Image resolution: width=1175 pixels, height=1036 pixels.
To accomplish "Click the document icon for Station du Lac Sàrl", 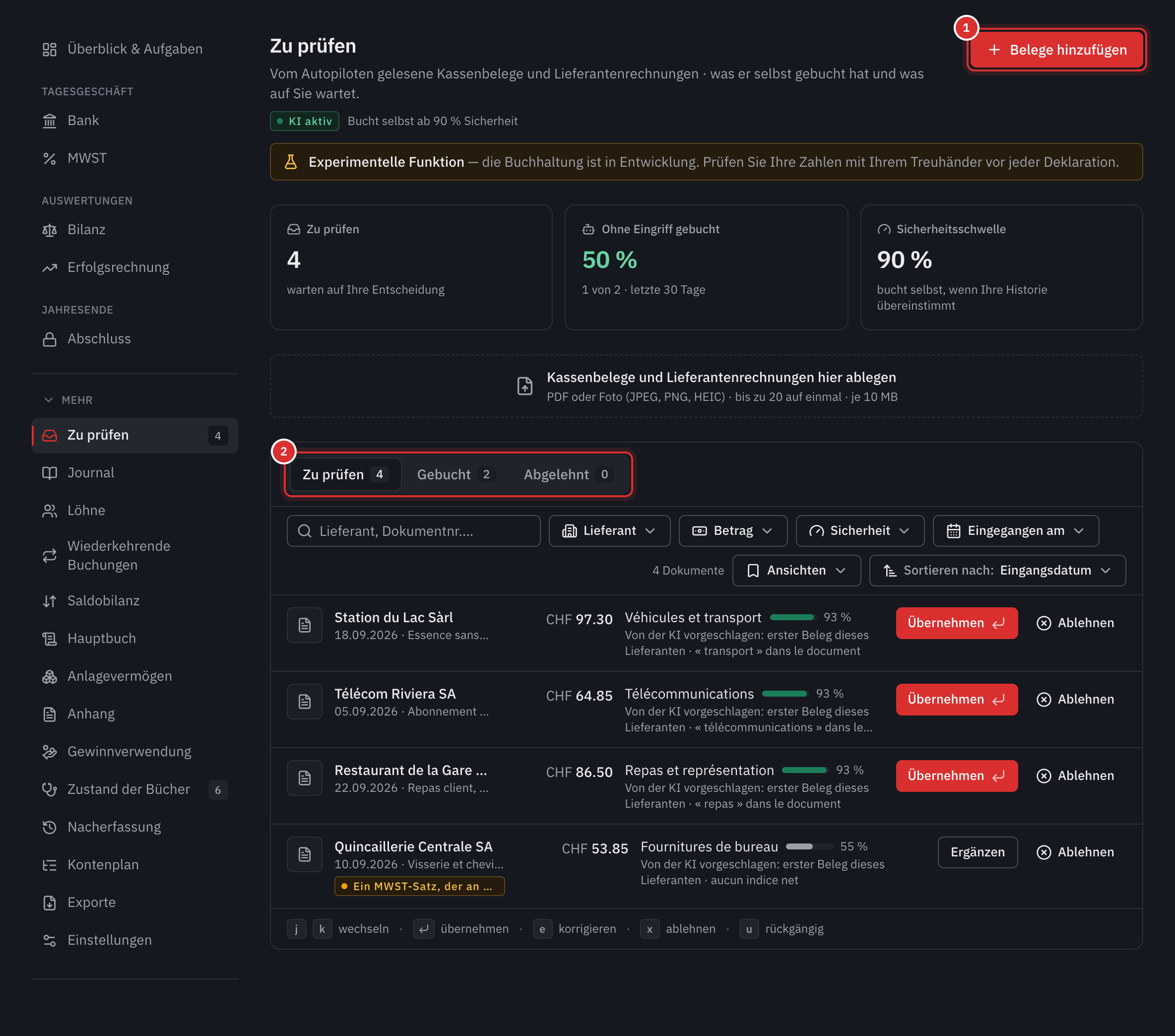I will coord(305,625).
